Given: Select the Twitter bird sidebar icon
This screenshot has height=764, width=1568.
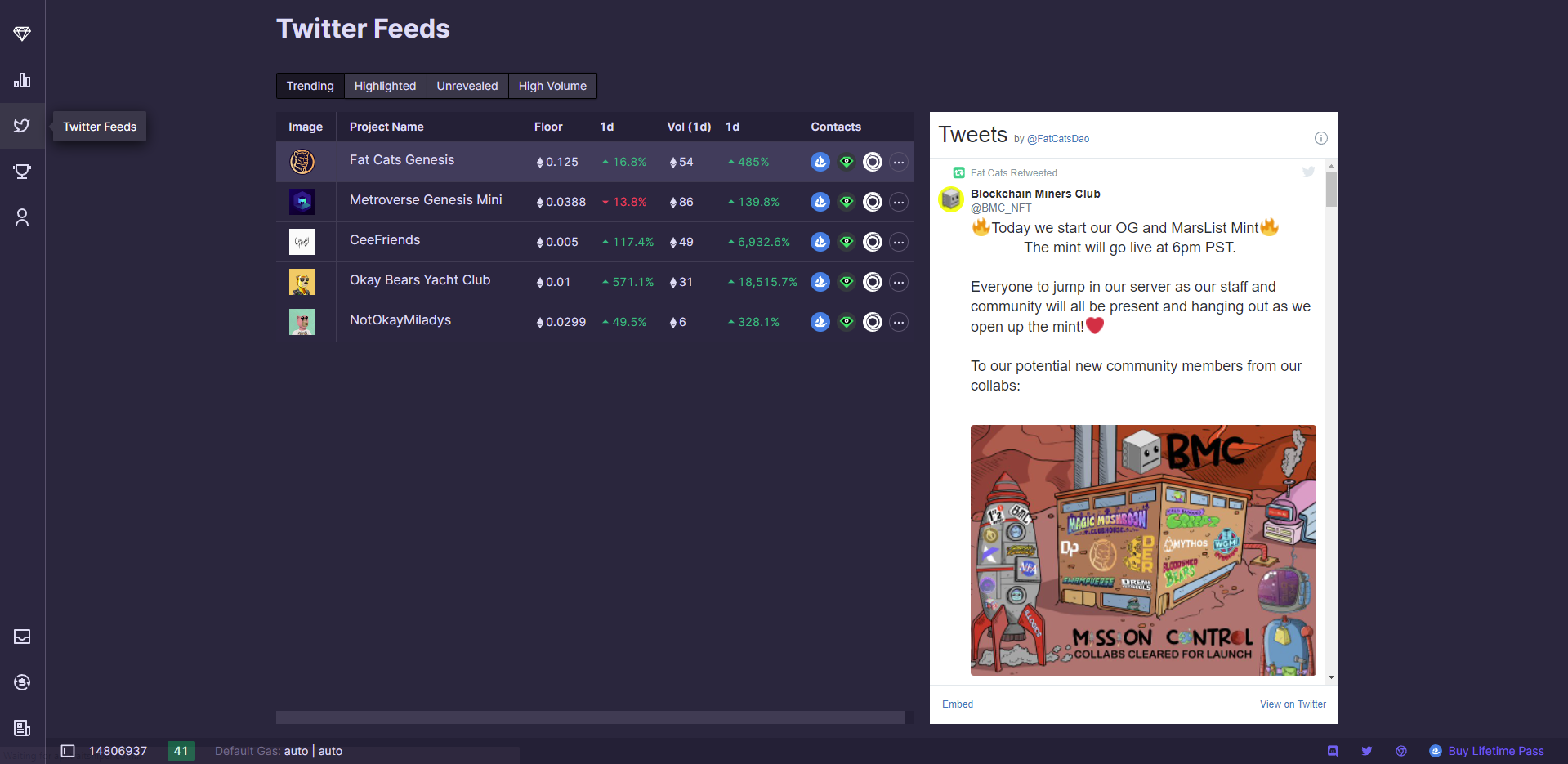Looking at the screenshot, I should click(22, 126).
